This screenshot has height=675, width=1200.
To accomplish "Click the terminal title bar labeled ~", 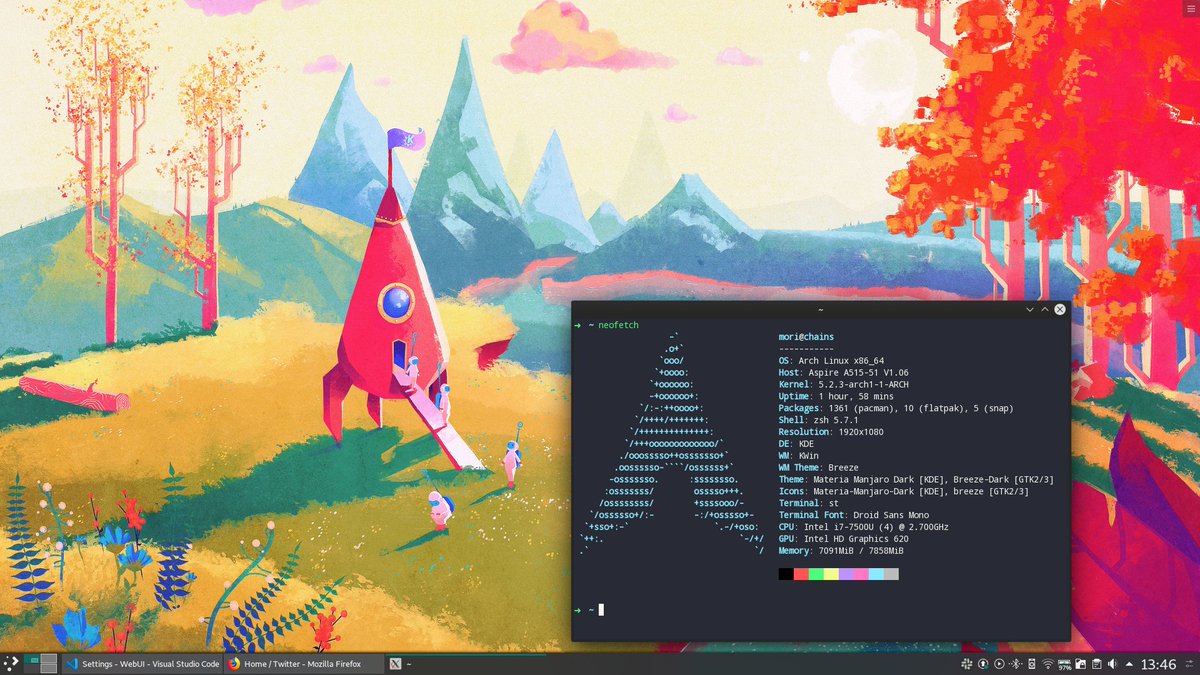I will tap(820, 309).
